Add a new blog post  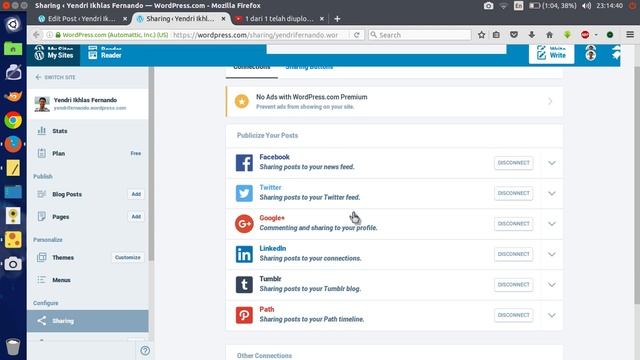136,194
